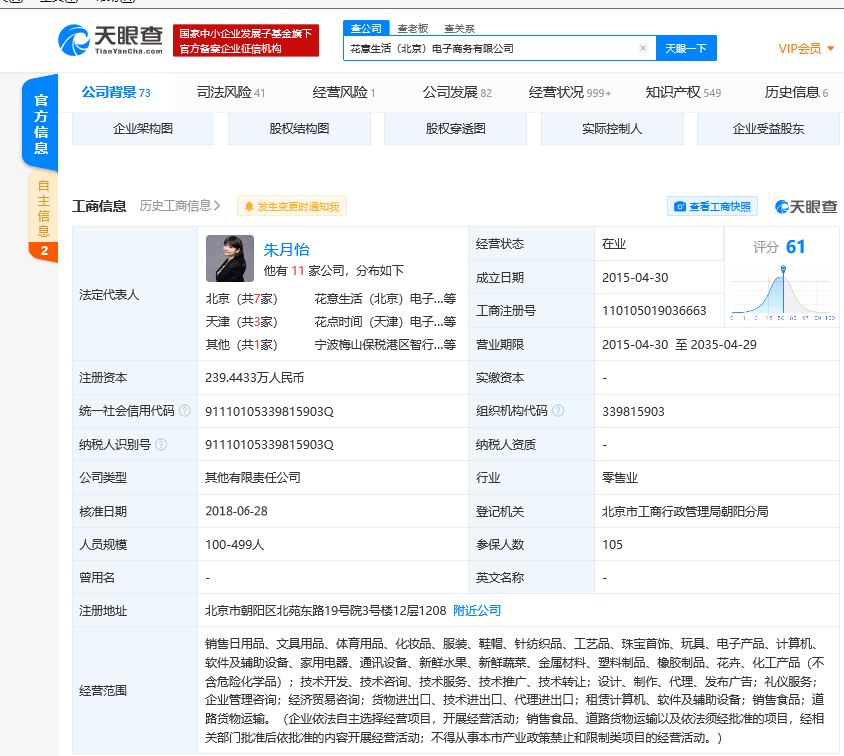Viewport: 844px width, 756px height.
Task: Click 公司类型 value 其他有限责任公司
Action: pos(252,477)
